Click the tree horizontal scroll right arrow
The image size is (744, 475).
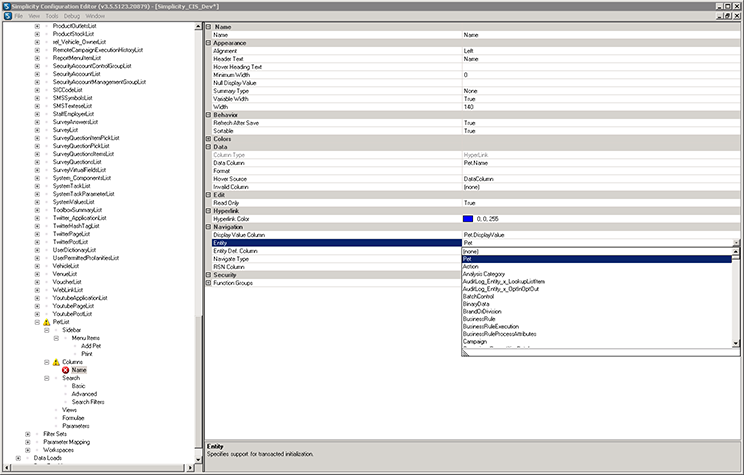tap(190, 468)
